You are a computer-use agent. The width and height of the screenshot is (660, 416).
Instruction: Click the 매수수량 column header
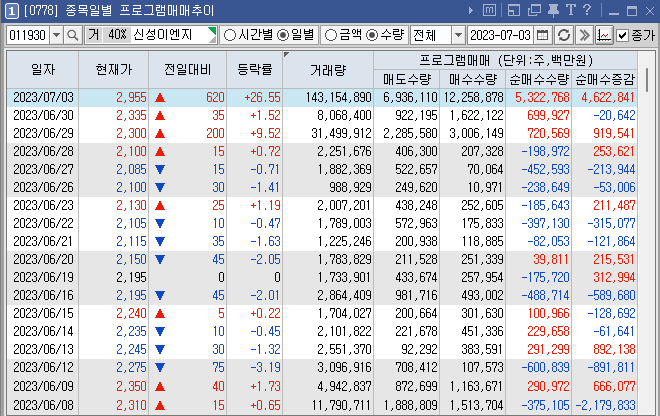[x=473, y=79]
